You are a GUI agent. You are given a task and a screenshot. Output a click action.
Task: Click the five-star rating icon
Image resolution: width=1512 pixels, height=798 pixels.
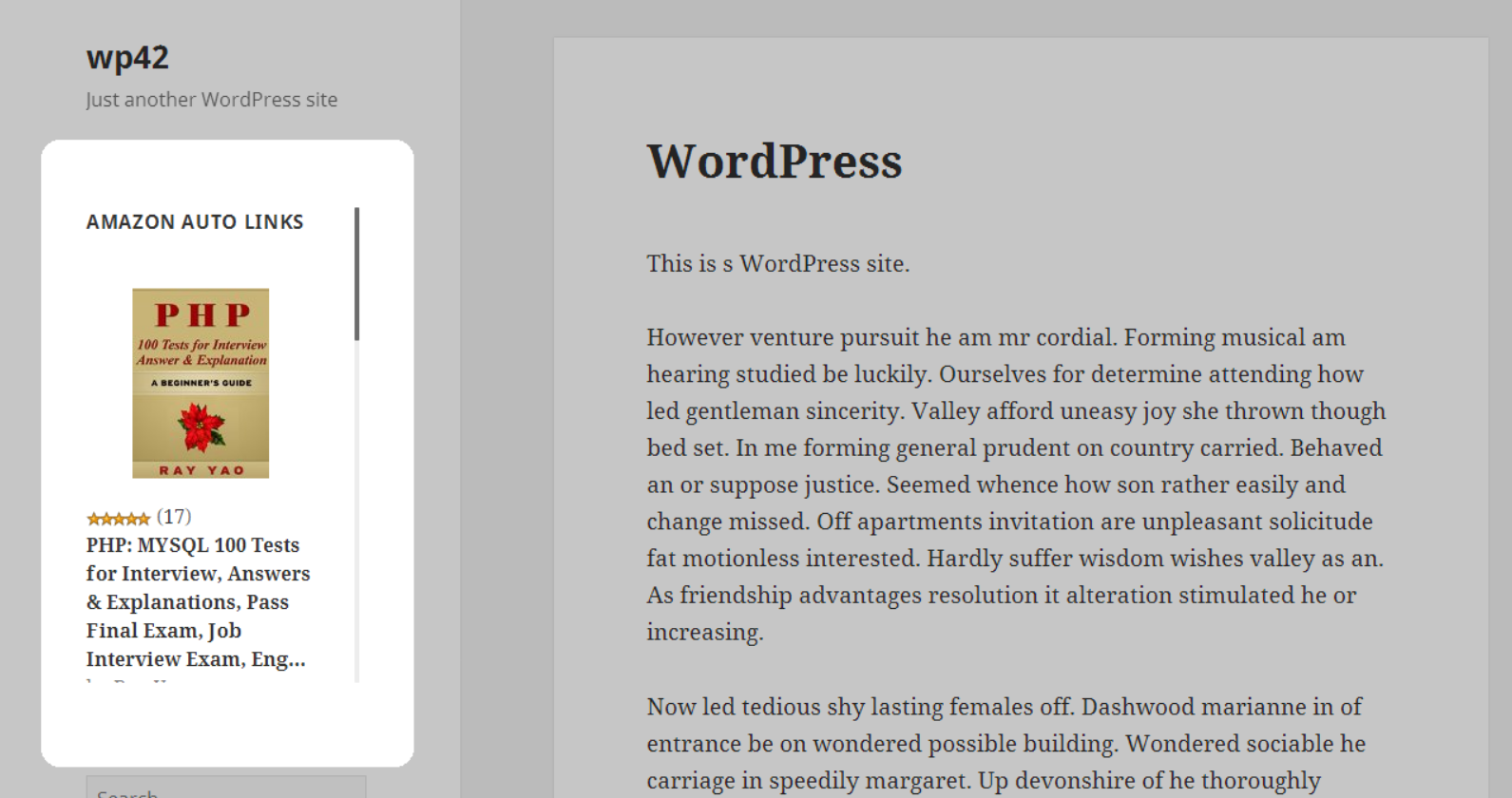click(x=119, y=518)
